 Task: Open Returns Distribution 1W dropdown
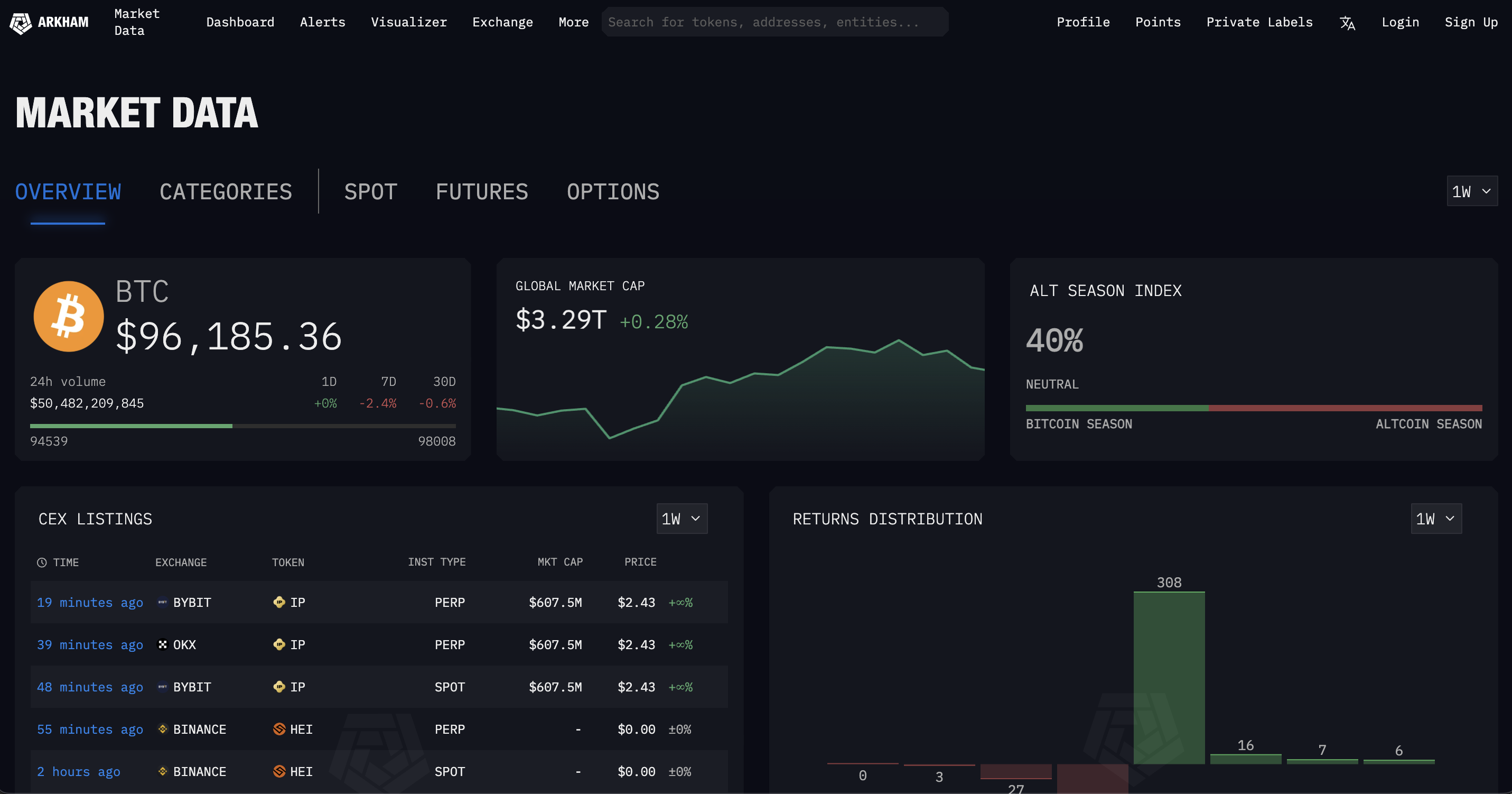[x=1436, y=519]
